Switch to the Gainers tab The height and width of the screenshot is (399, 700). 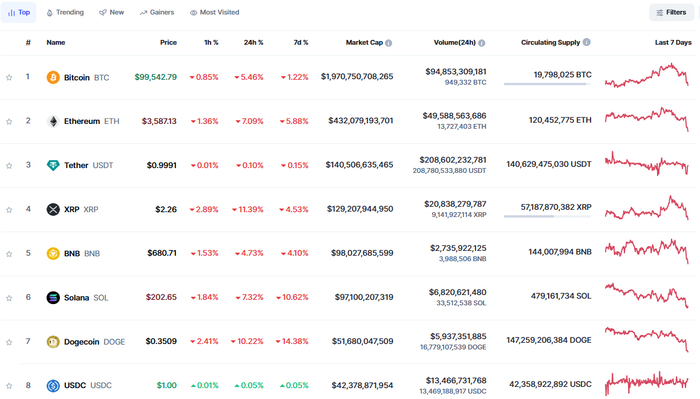click(157, 12)
